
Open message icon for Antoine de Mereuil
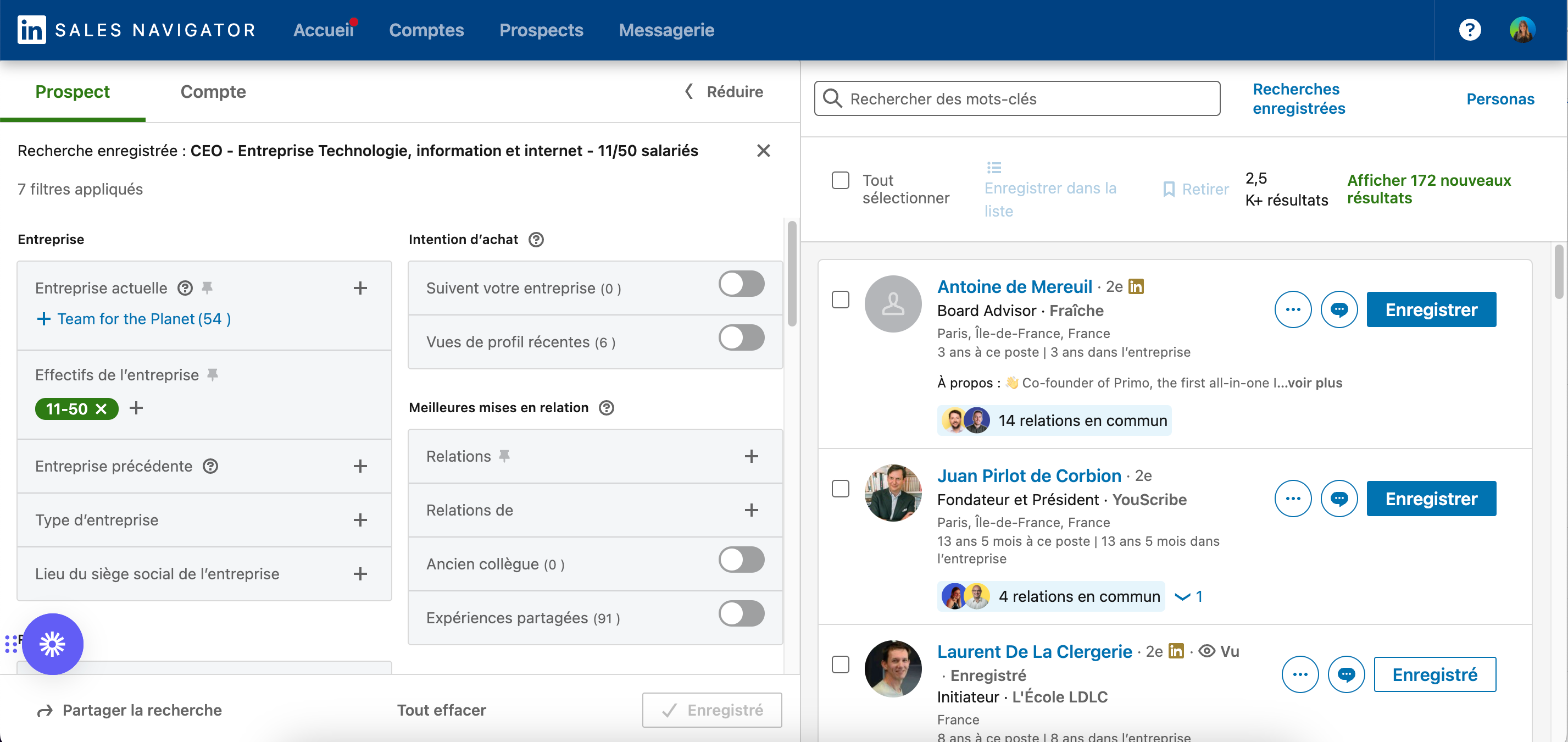(x=1338, y=310)
